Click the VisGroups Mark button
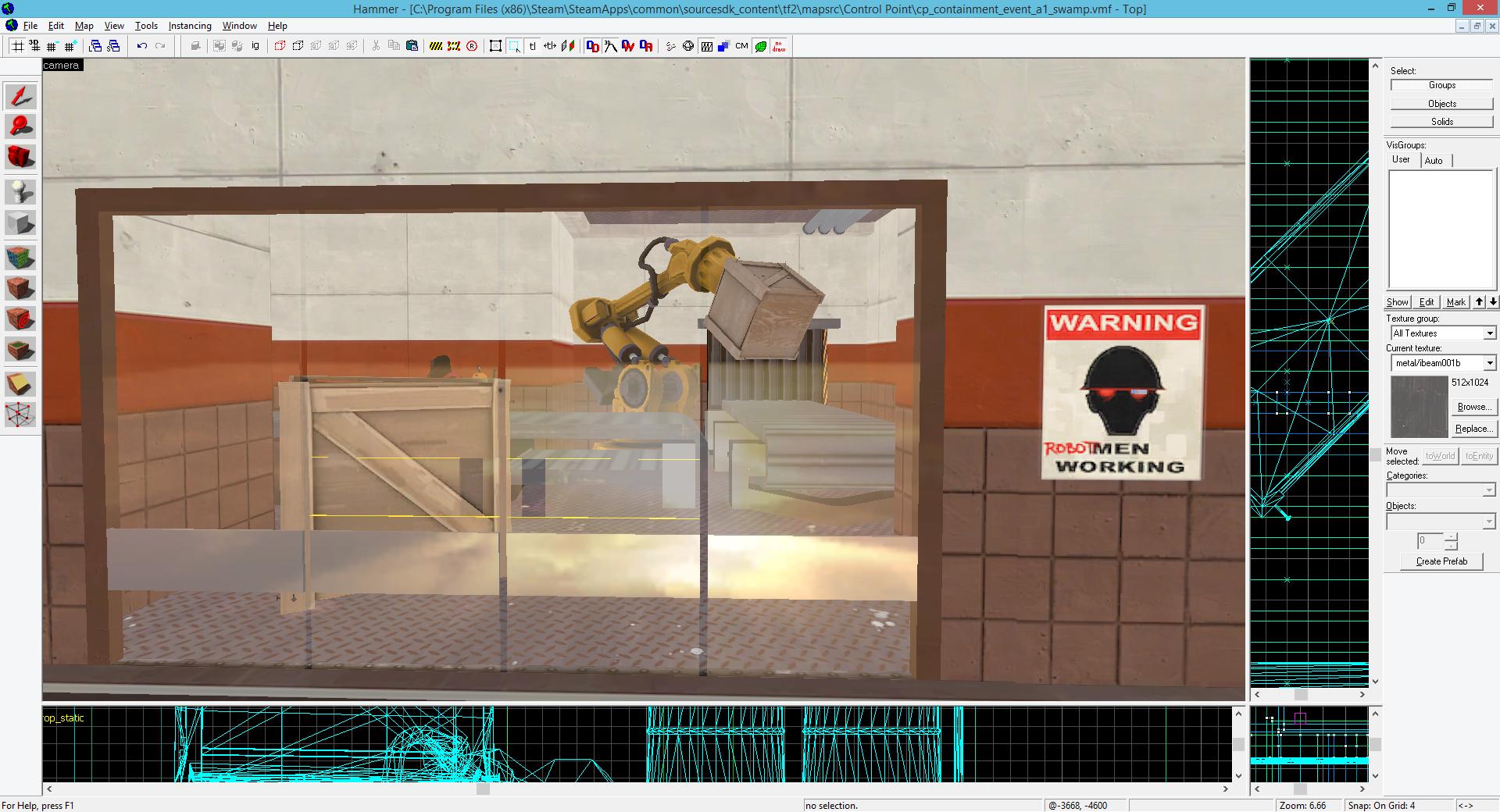 tap(1456, 302)
